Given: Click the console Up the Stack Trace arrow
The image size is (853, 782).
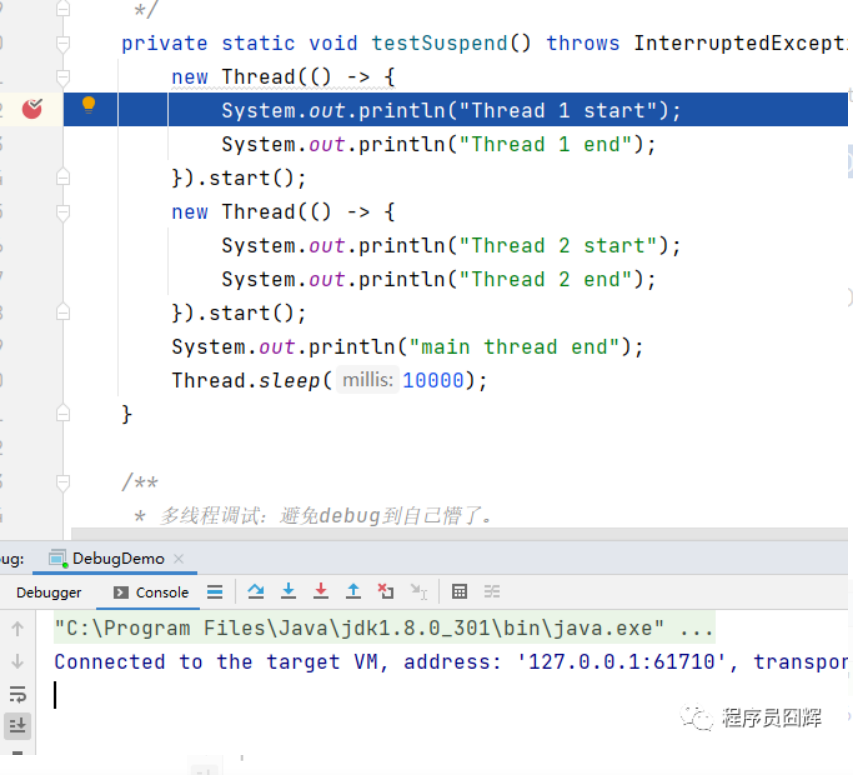Looking at the screenshot, I should [x=17, y=629].
